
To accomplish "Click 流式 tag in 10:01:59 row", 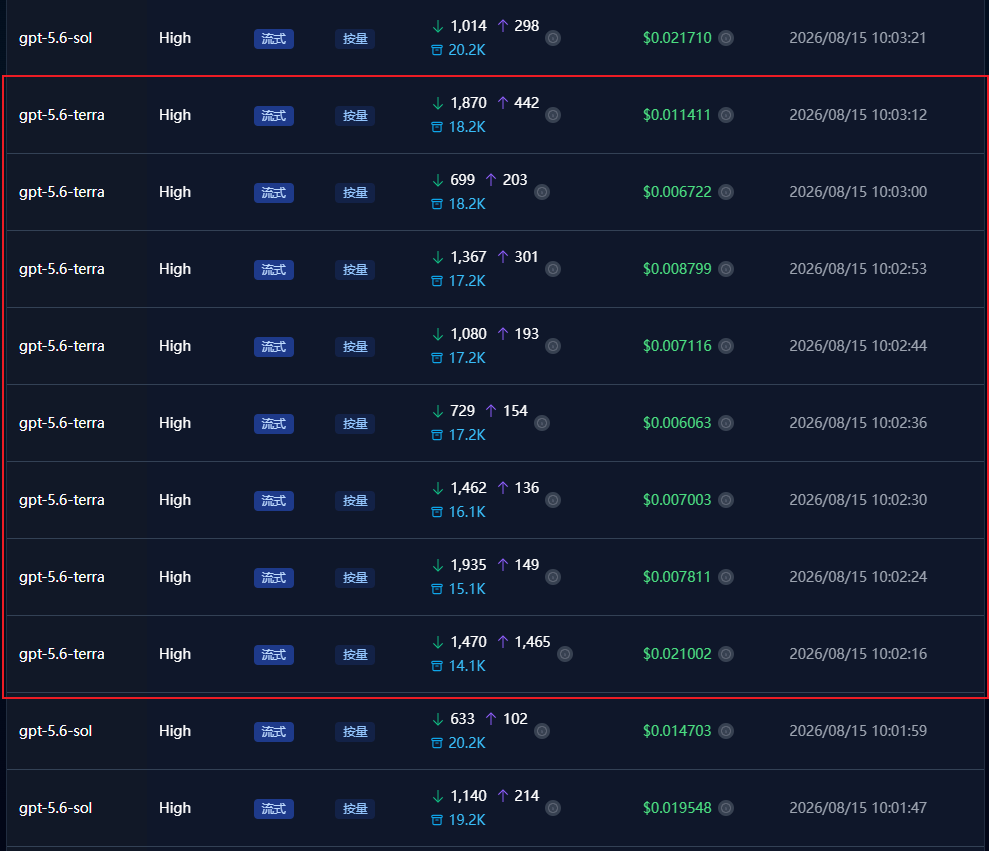I will pos(274,732).
